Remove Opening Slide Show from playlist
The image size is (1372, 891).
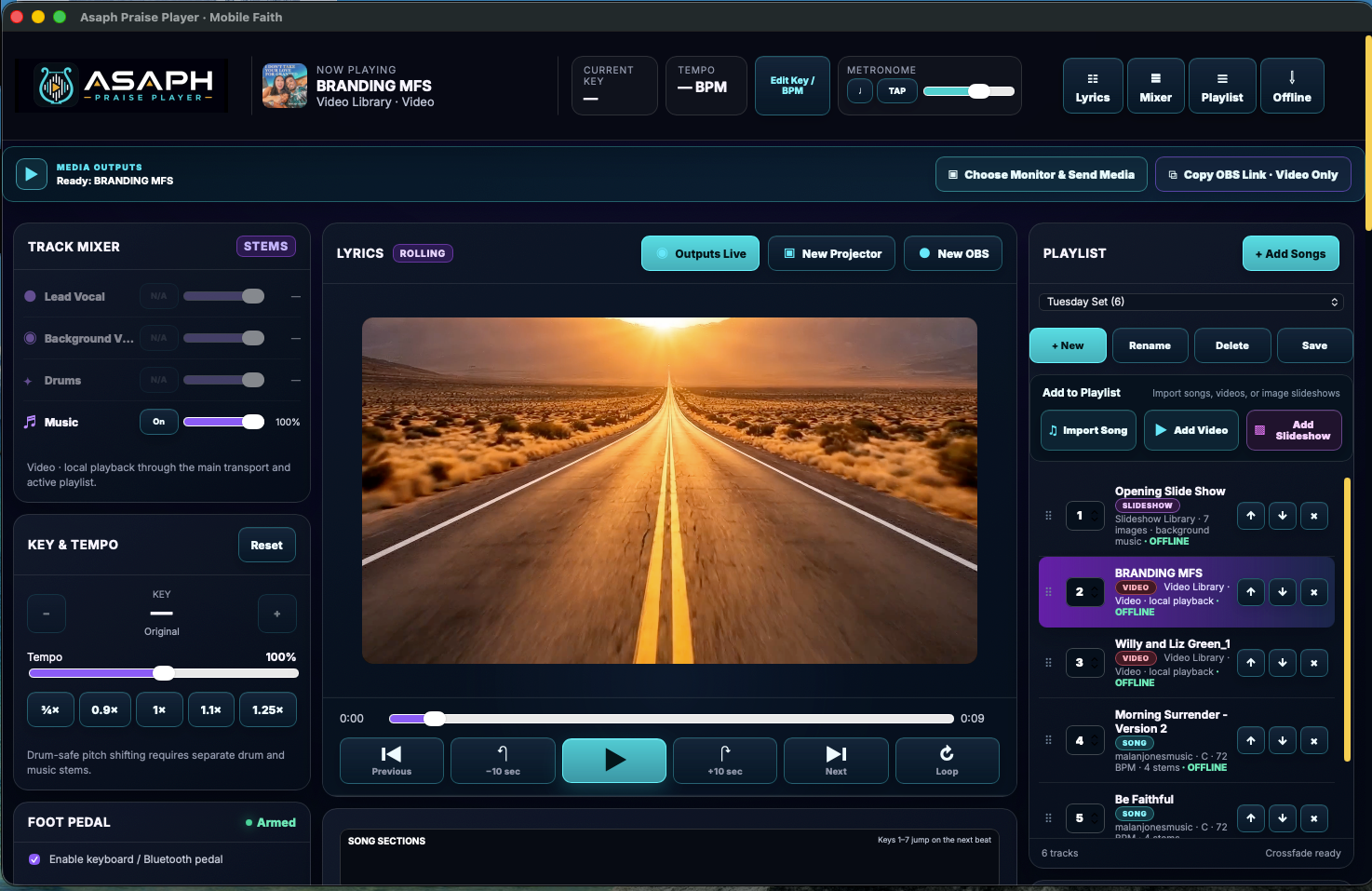click(x=1314, y=516)
